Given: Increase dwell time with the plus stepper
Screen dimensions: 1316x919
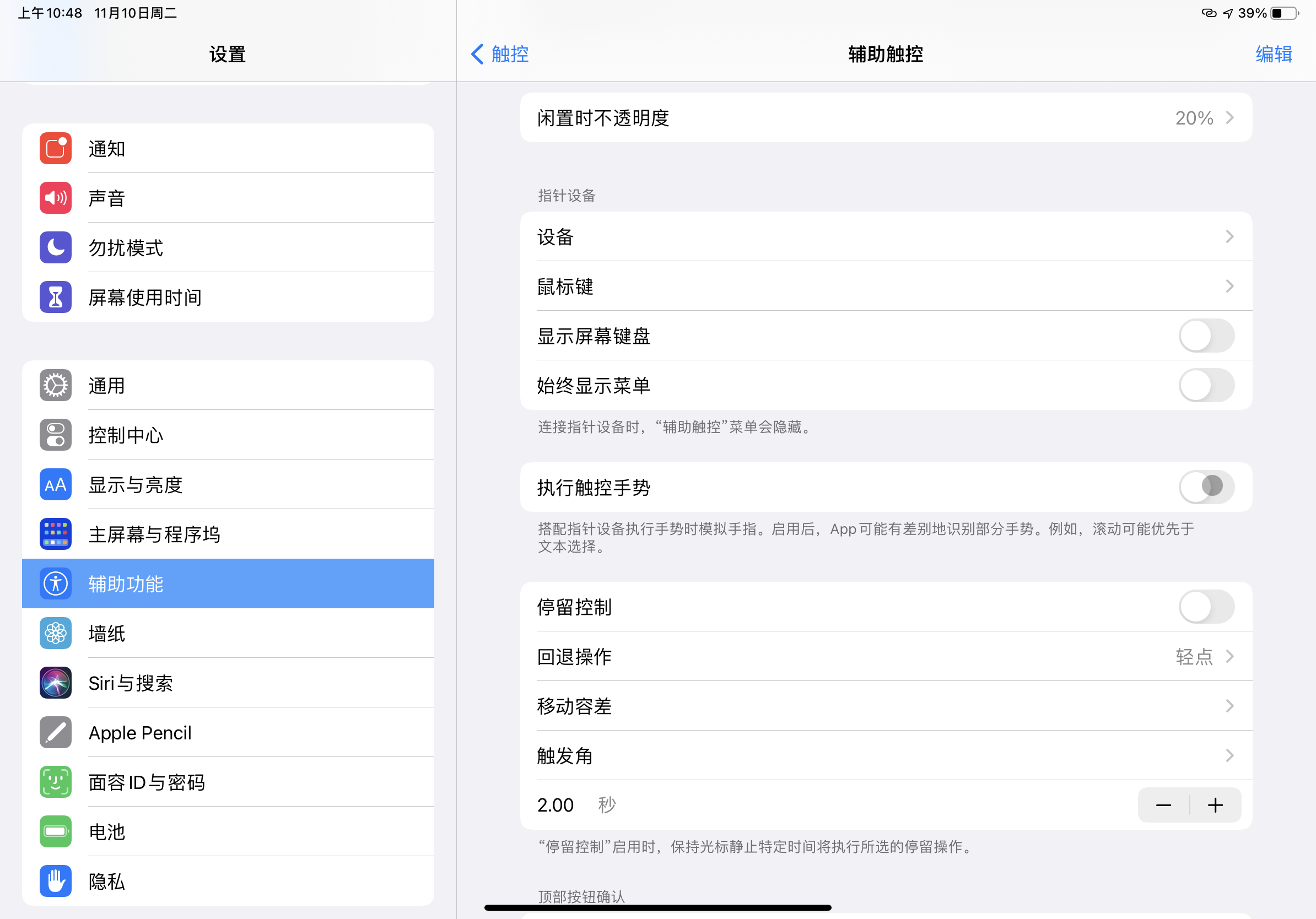Looking at the screenshot, I should tap(1215, 806).
